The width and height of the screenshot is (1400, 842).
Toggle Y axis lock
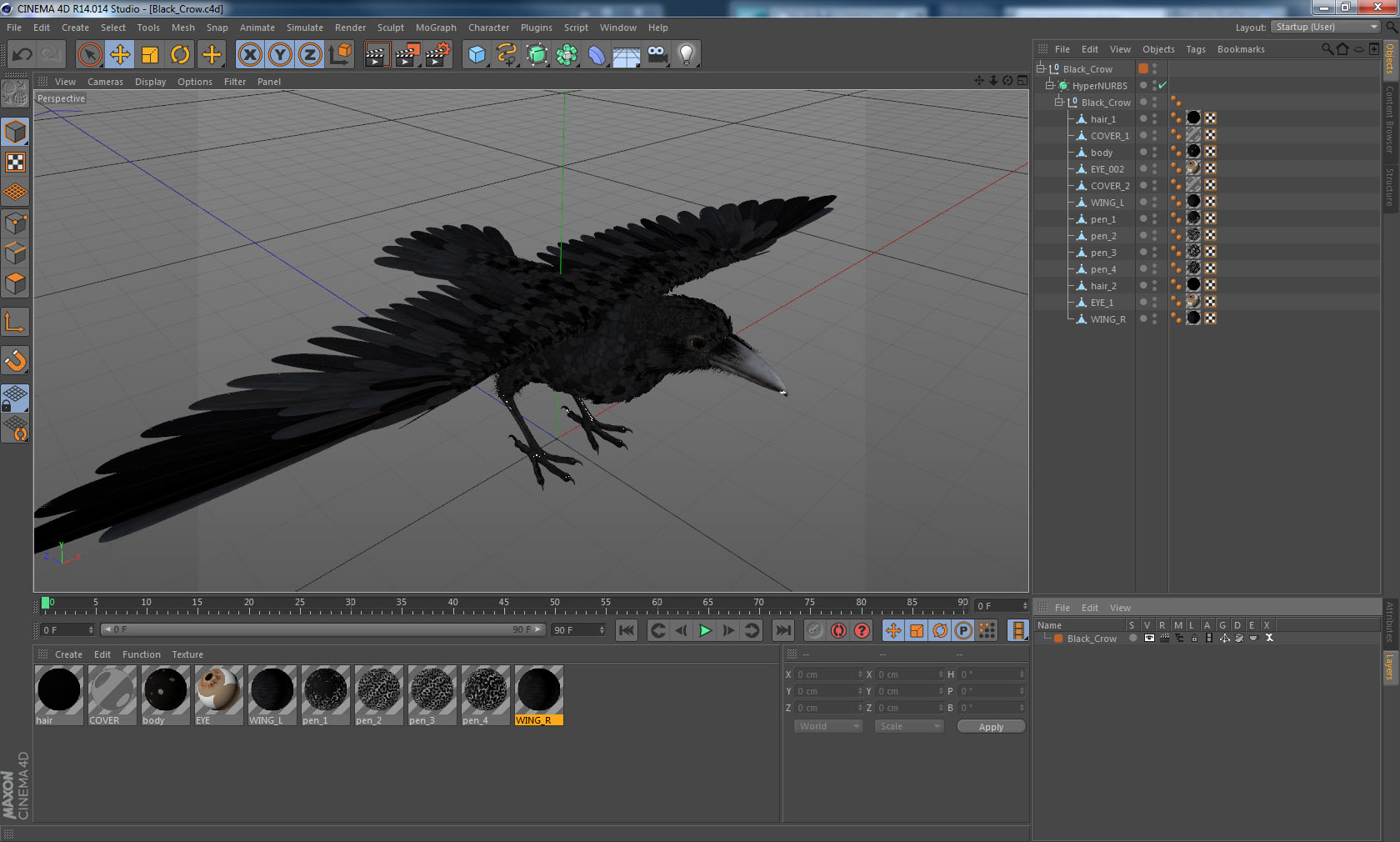click(x=280, y=55)
